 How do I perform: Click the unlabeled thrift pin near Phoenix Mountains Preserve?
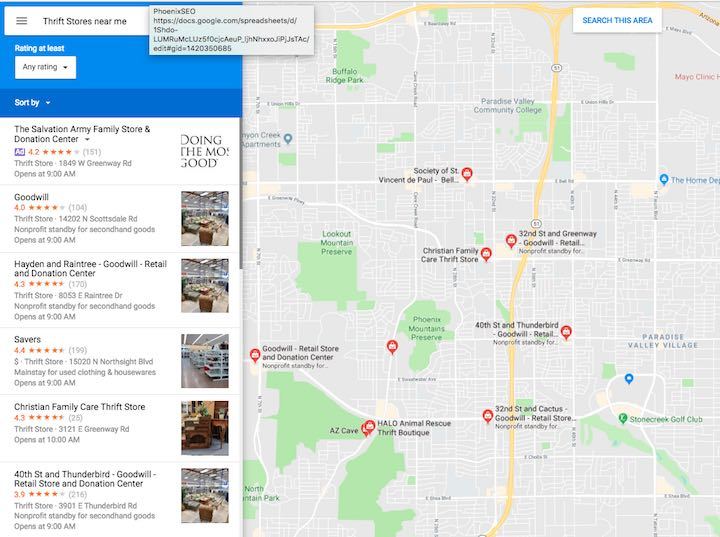392,347
